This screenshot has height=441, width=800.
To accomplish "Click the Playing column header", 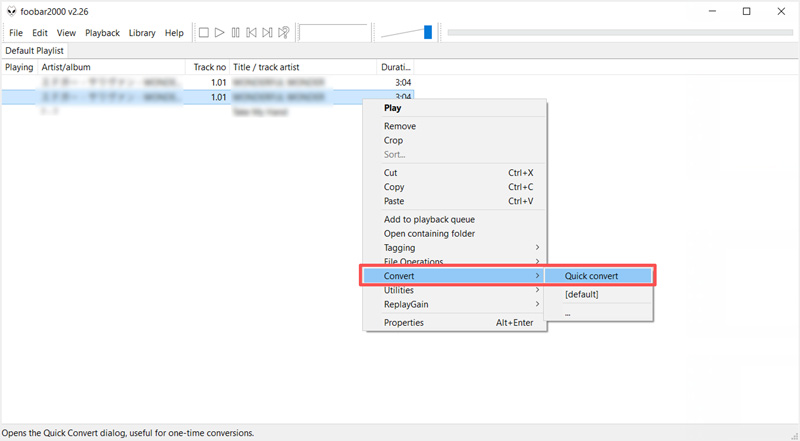I will coord(19,67).
